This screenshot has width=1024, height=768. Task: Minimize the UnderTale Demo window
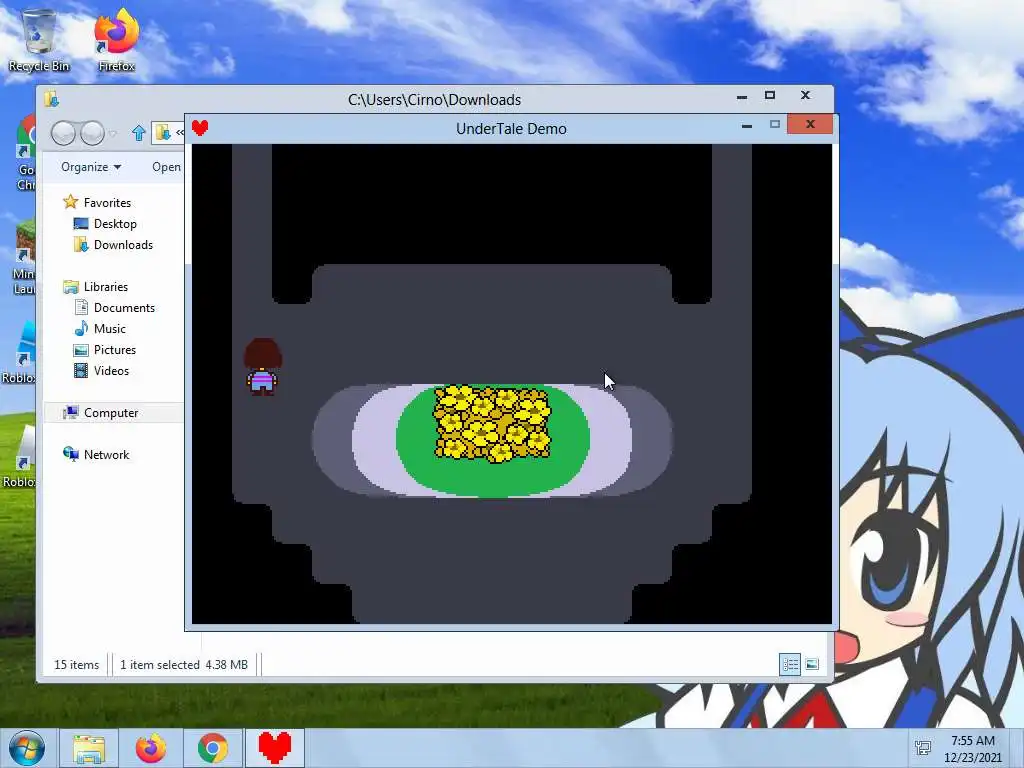tap(746, 125)
